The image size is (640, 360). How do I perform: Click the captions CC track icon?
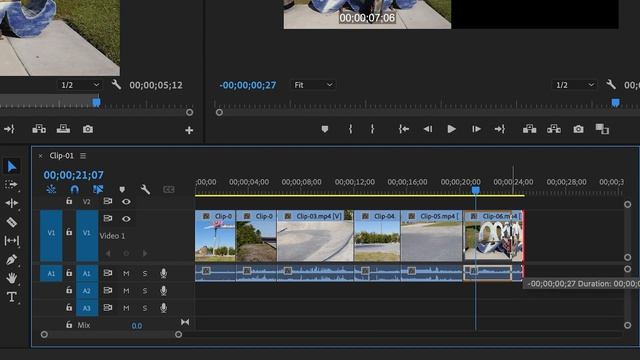(169, 189)
